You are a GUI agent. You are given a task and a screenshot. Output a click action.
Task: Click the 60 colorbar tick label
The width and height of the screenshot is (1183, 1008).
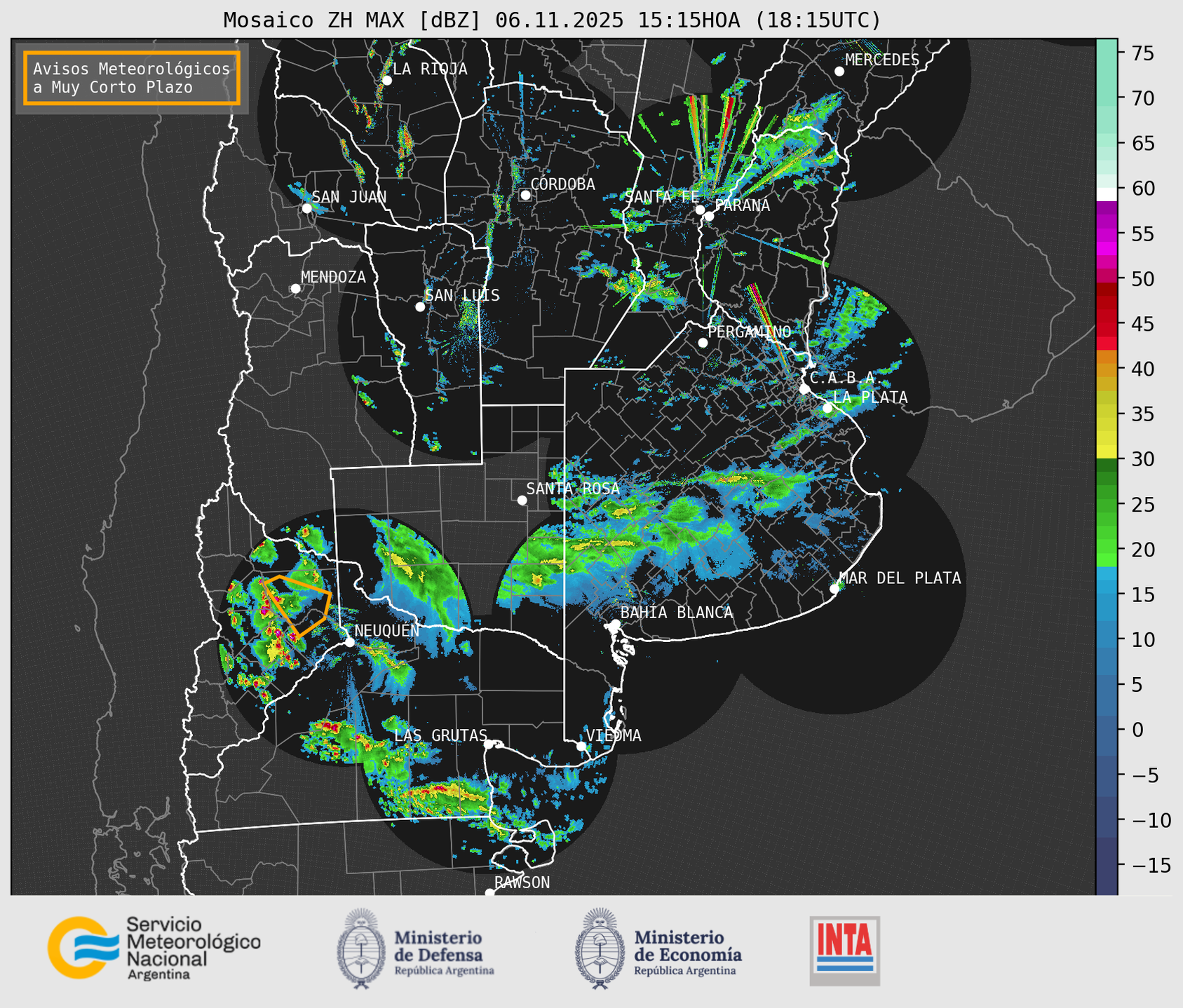pos(1142,189)
